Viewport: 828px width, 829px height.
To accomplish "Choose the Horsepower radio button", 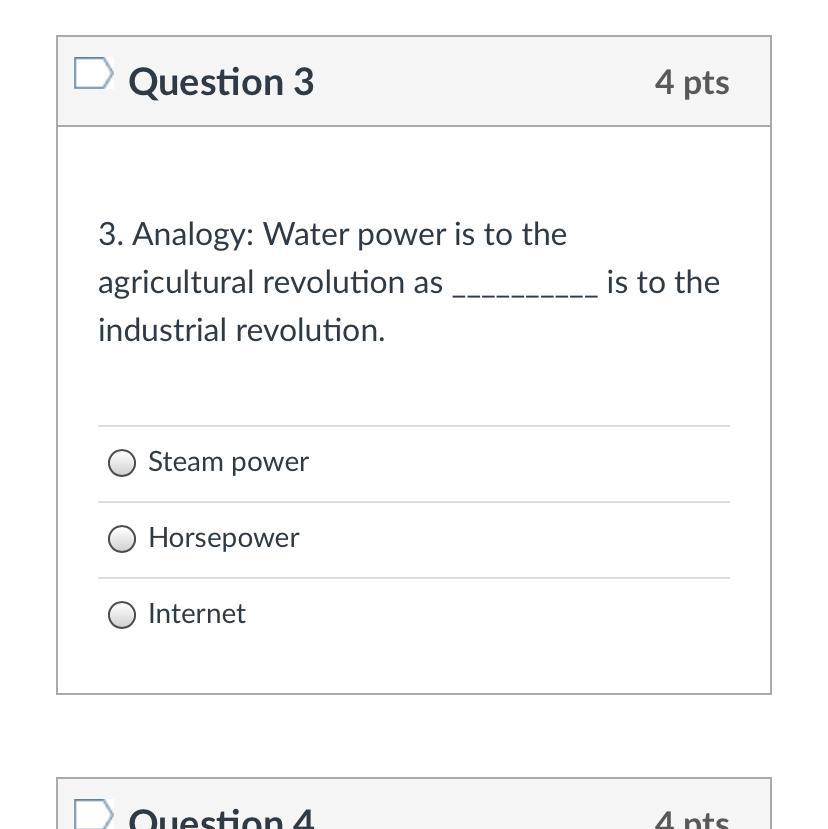I will click(x=122, y=539).
